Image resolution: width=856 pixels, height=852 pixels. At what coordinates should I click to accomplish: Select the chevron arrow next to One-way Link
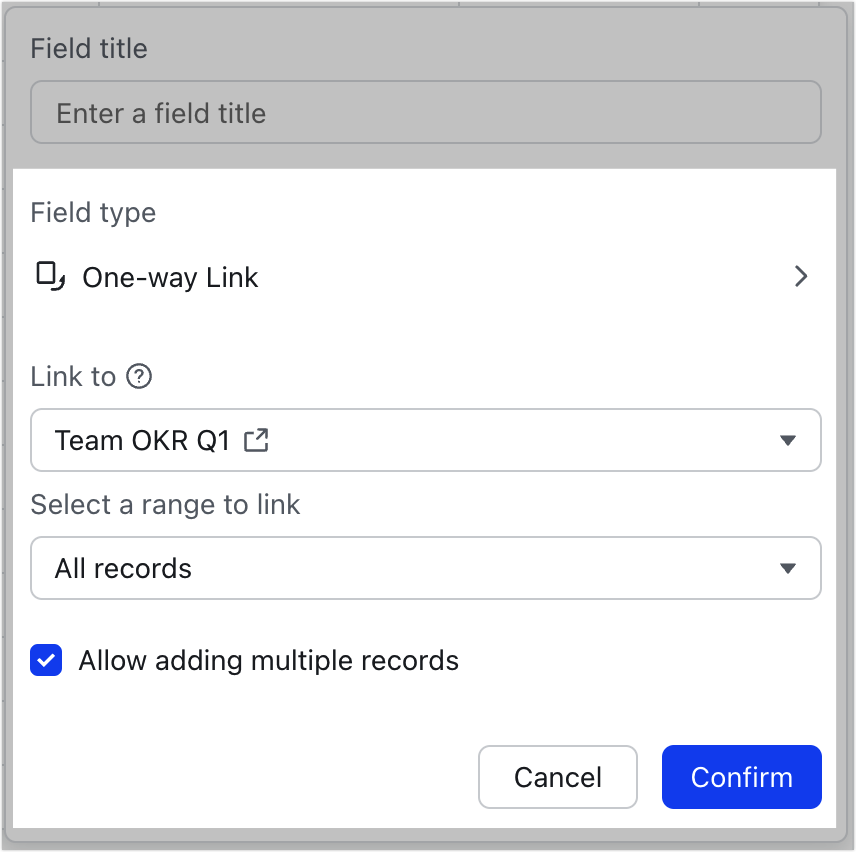(801, 277)
